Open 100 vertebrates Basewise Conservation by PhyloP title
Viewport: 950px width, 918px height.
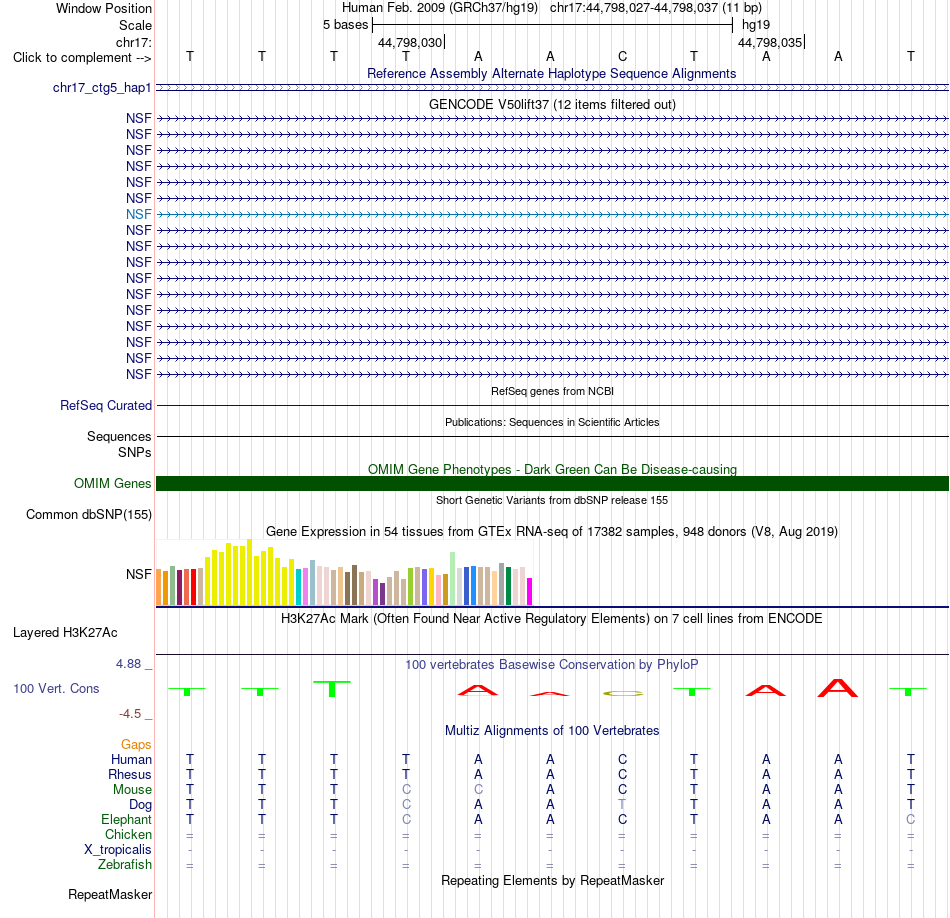pyautogui.click(x=552, y=665)
